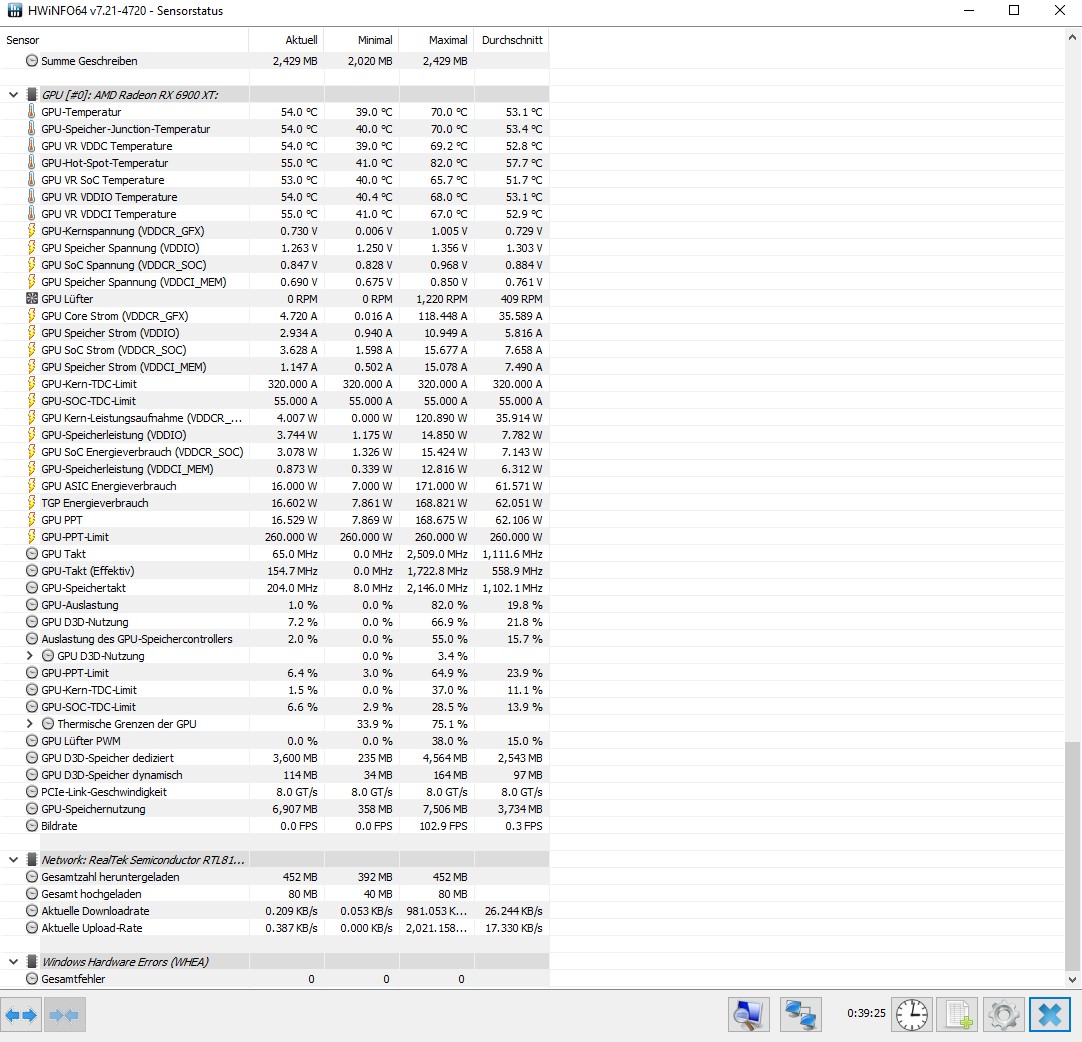Click the PCIe-Link-Geschwindigkeit circle icon
This screenshot has height=1042, width=1082.
(x=32, y=792)
